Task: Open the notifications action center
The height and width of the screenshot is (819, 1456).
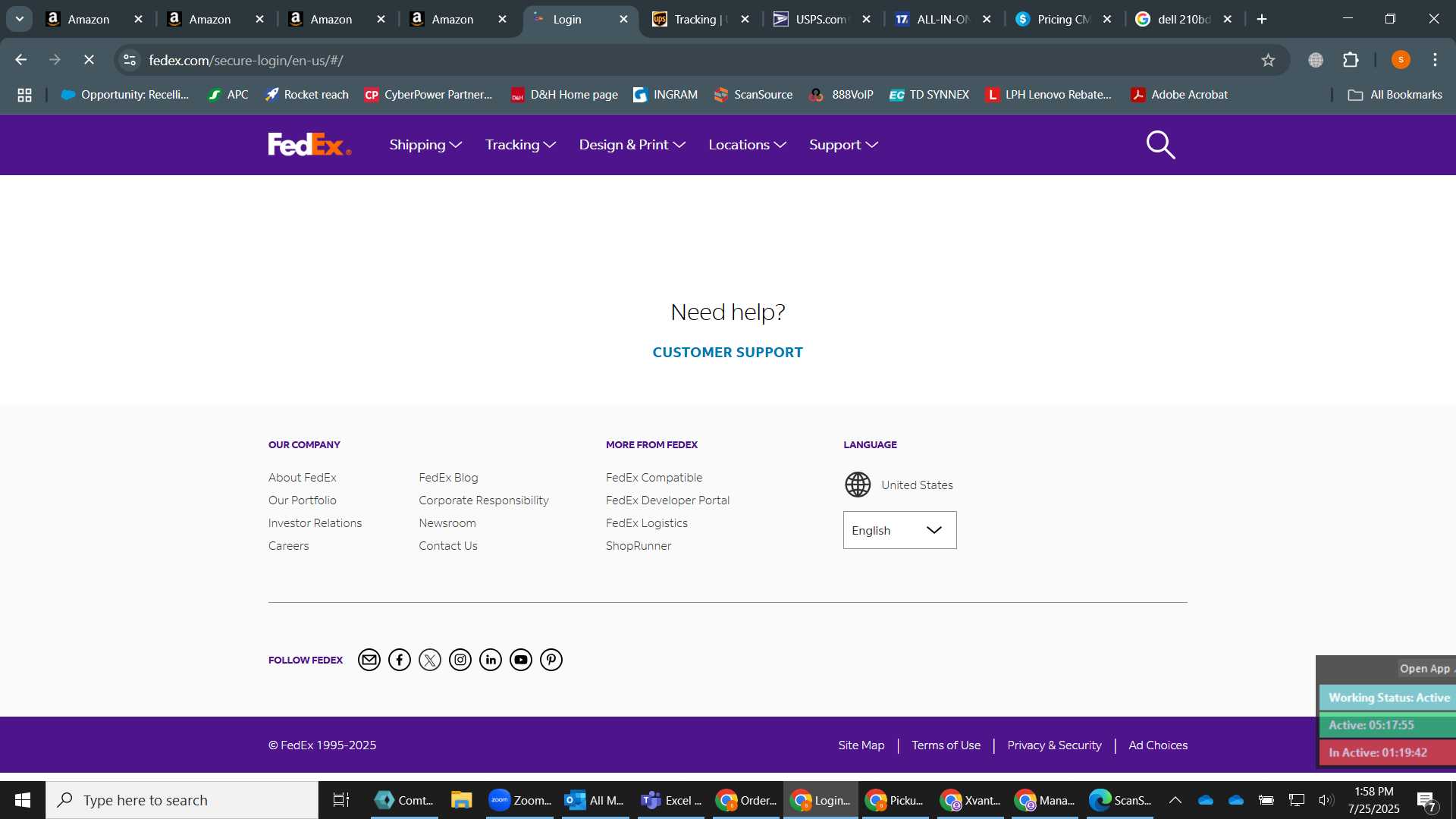Action: 1426,800
